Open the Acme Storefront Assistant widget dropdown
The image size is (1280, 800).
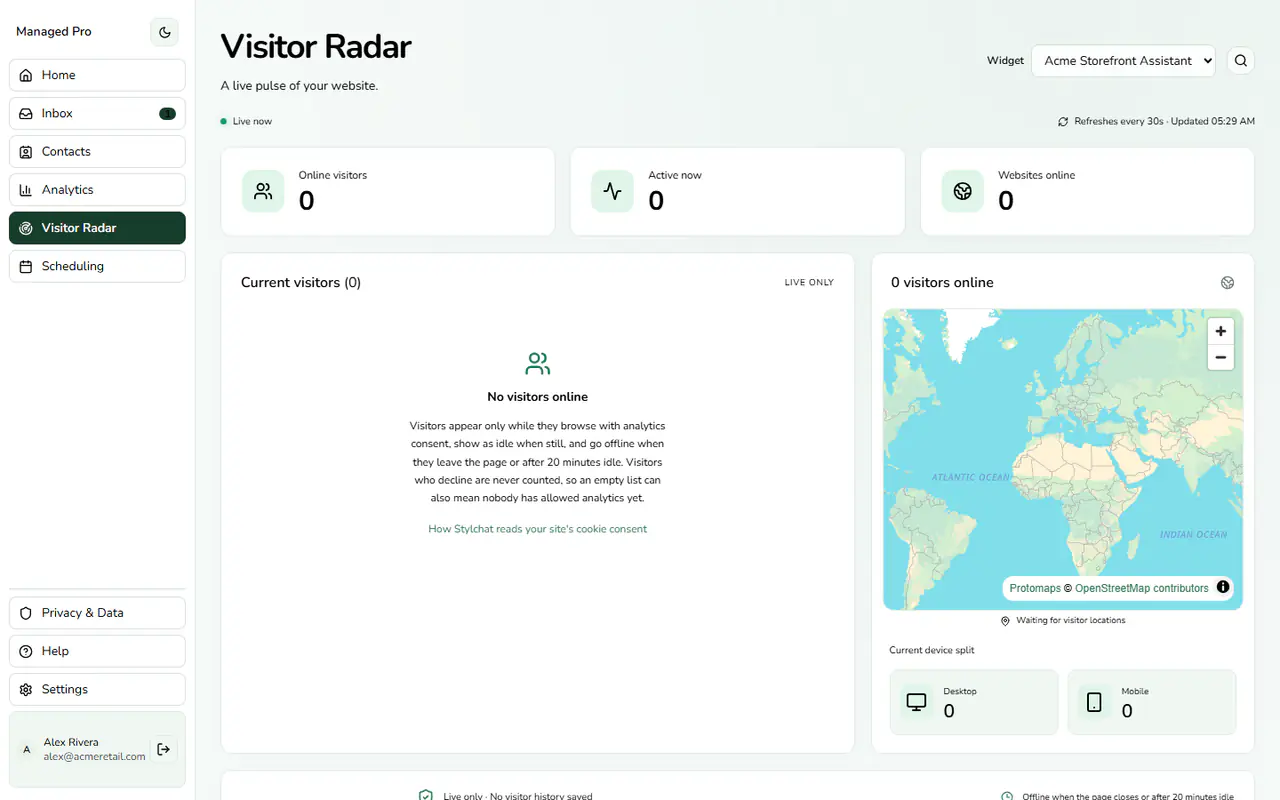(1123, 61)
